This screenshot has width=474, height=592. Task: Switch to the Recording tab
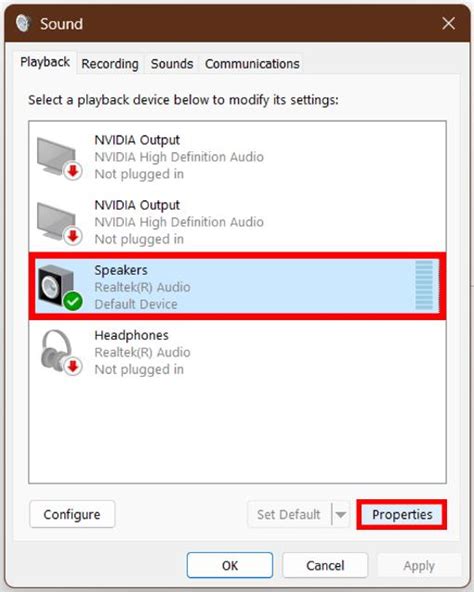[x=110, y=64]
